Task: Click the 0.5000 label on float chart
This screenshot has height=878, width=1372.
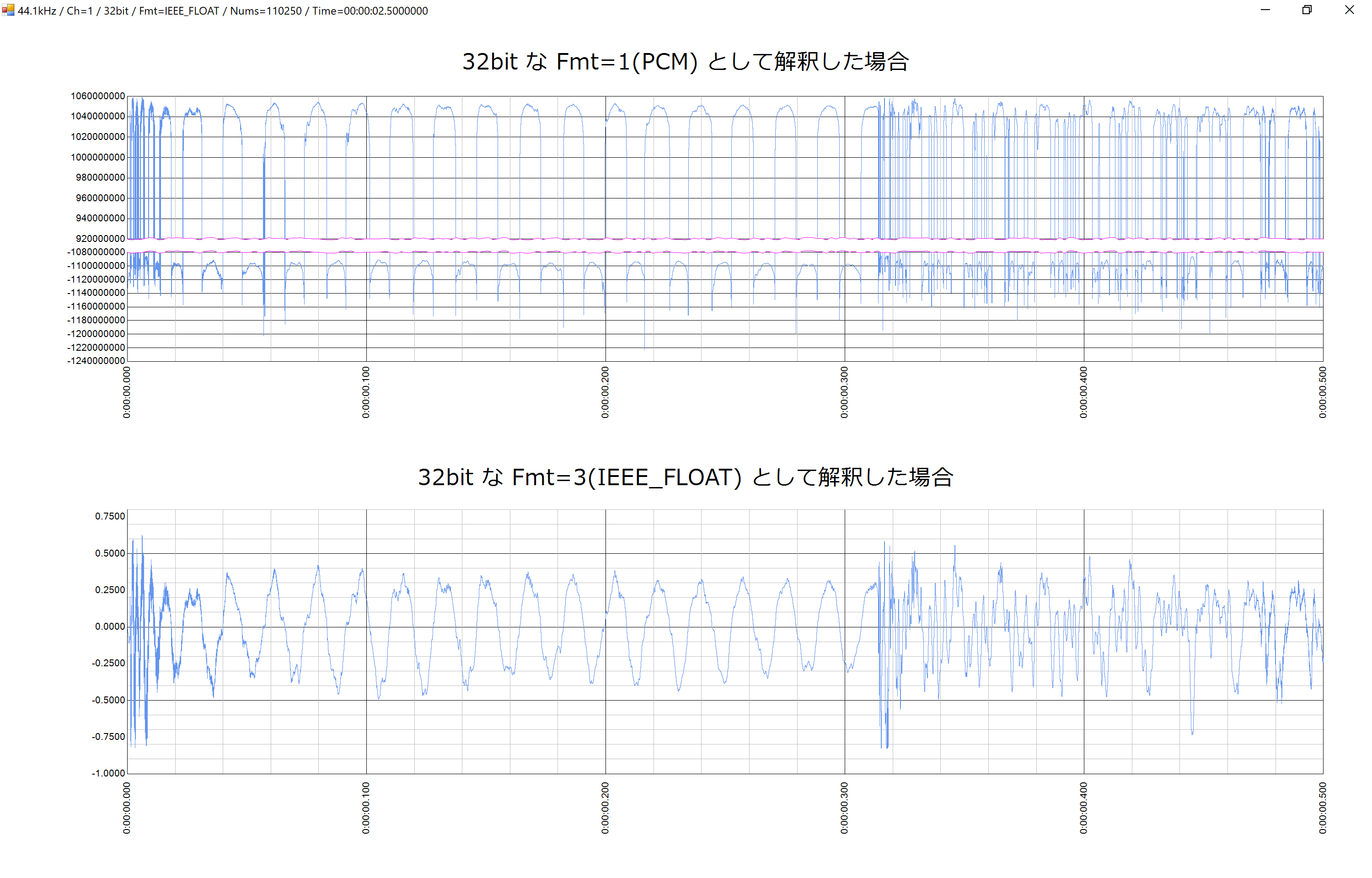Action: pyautogui.click(x=110, y=553)
